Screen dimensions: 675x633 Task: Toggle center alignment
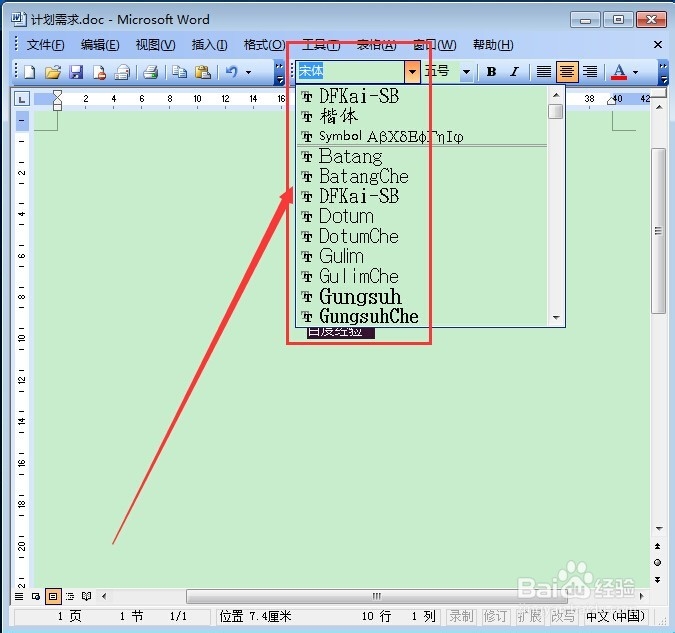pyautogui.click(x=567, y=71)
